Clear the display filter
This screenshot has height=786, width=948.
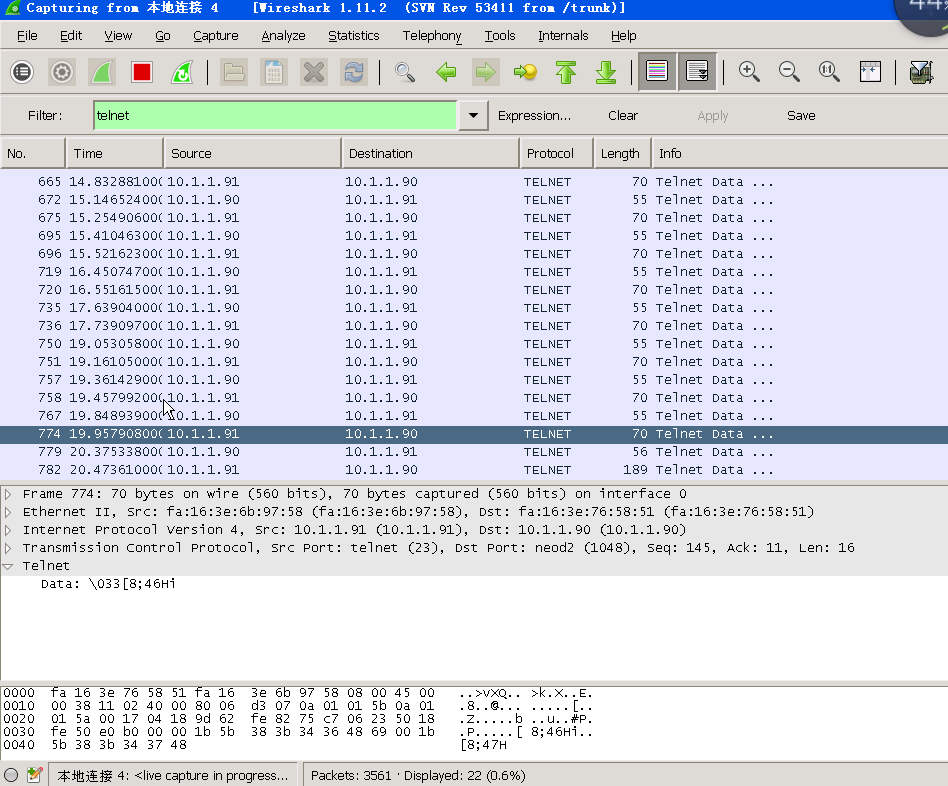pos(623,115)
